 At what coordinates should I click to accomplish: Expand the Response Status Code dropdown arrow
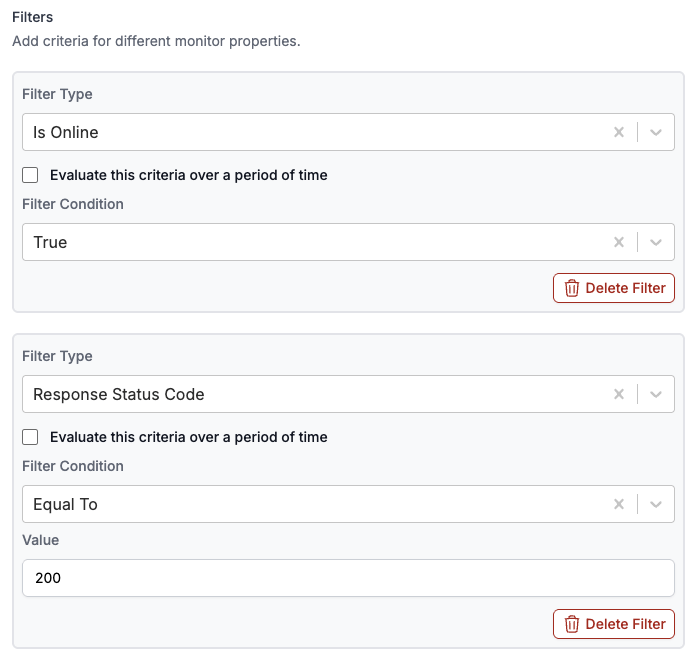(x=656, y=394)
